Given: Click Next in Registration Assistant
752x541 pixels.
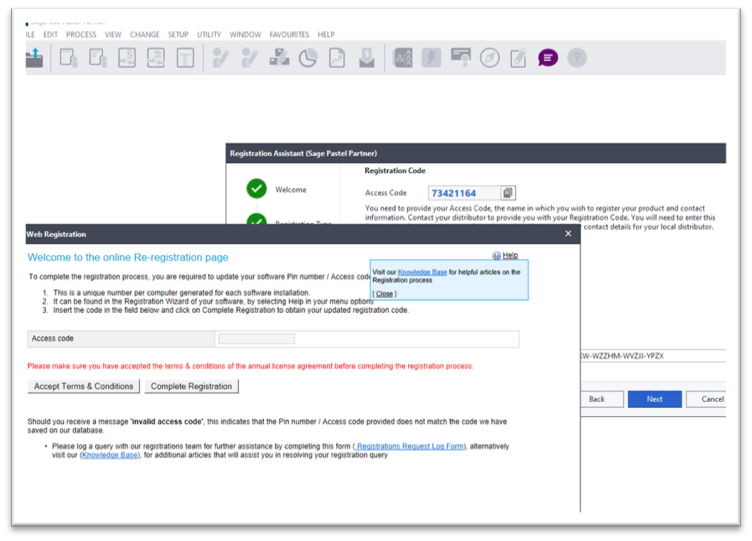Looking at the screenshot, I should click(x=655, y=399).
